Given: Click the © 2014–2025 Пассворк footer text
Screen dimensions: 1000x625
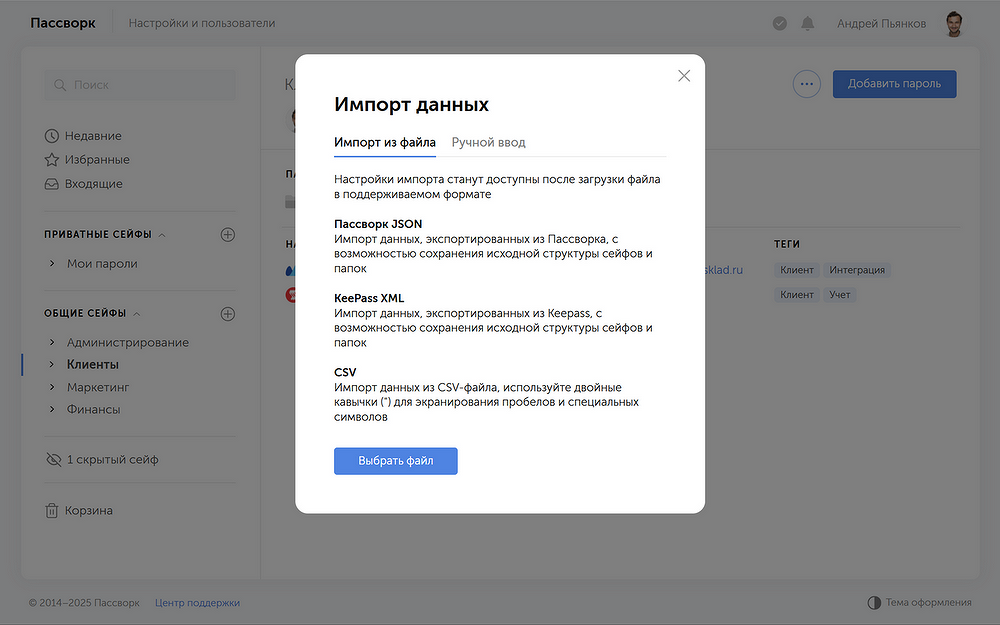Looking at the screenshot, I should (84, 603).
